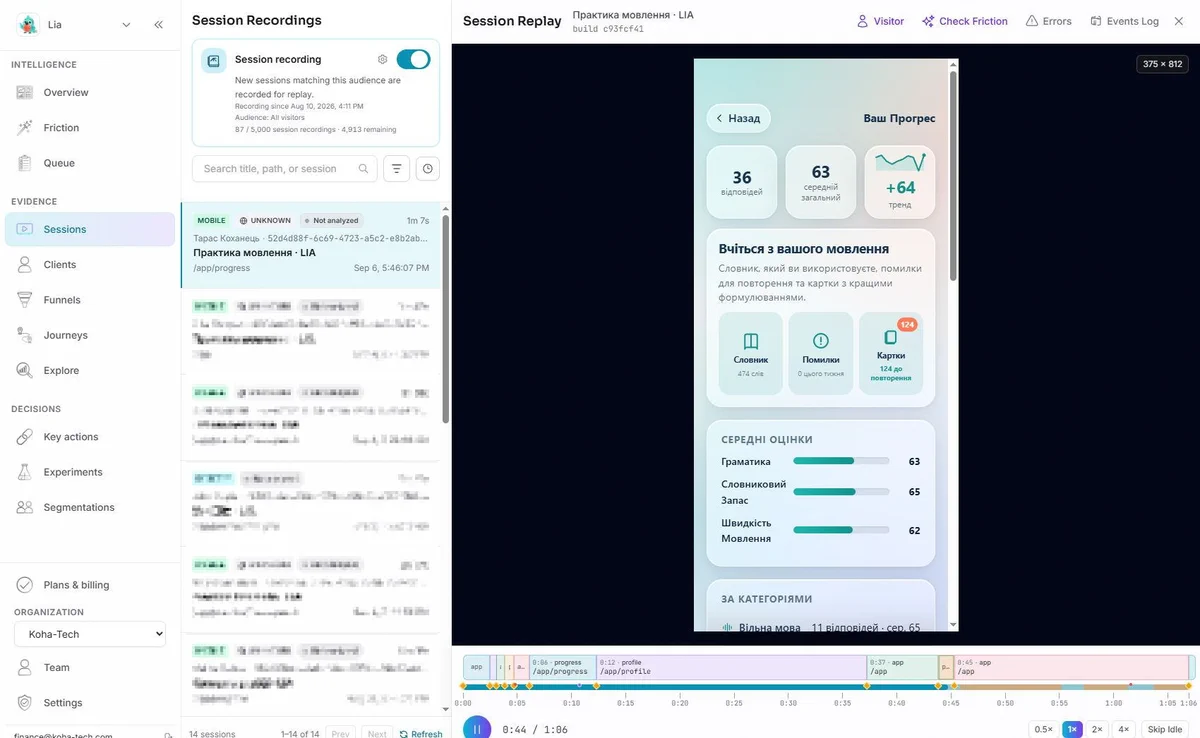Click the sessions list scrollbar

click(x=445, y=320)
